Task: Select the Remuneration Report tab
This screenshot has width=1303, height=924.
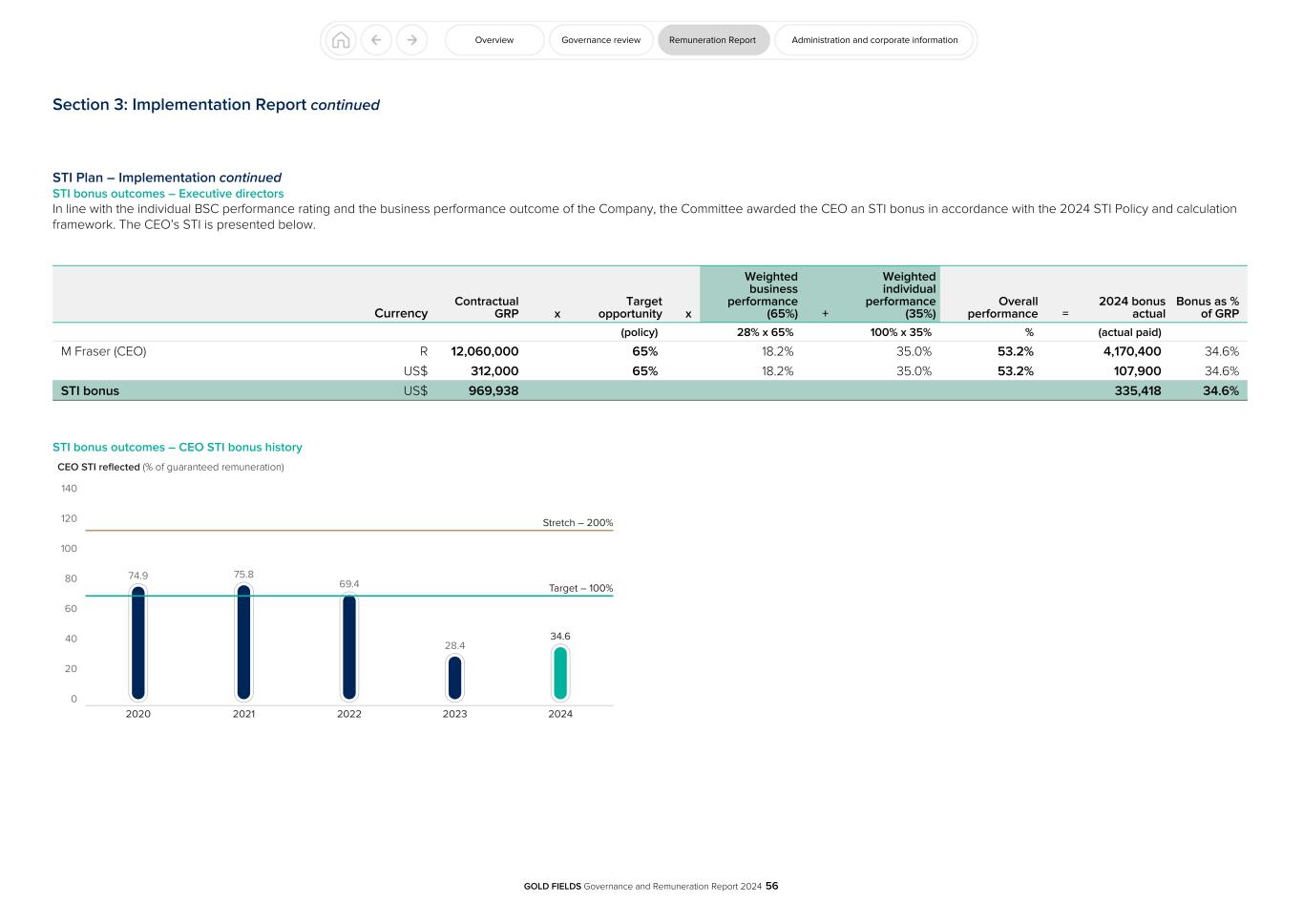Action: tap(713, 40)
